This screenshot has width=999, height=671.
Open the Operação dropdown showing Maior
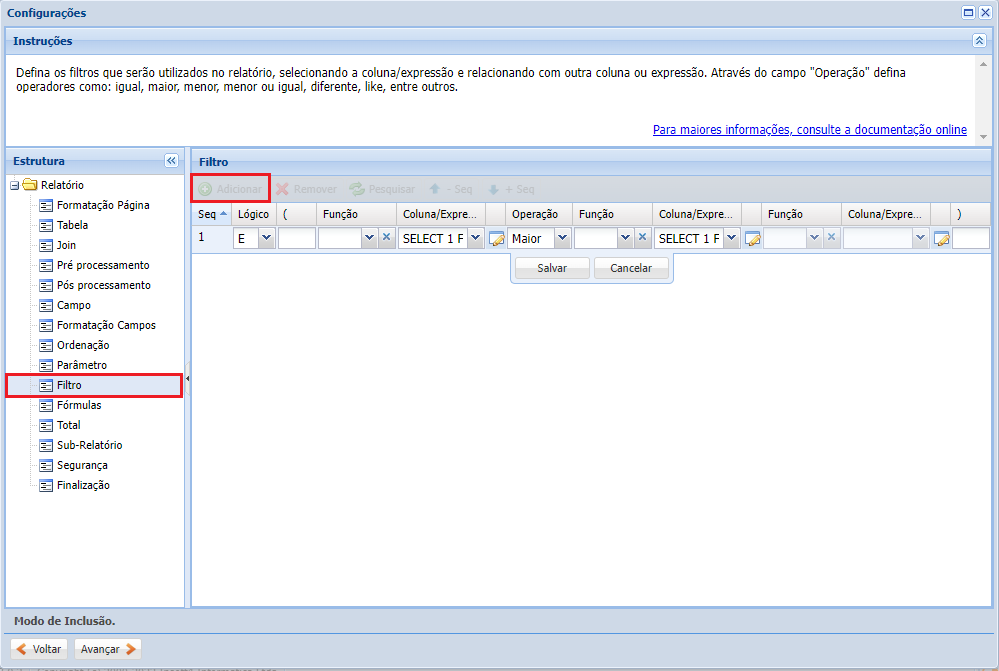[561, 238]
